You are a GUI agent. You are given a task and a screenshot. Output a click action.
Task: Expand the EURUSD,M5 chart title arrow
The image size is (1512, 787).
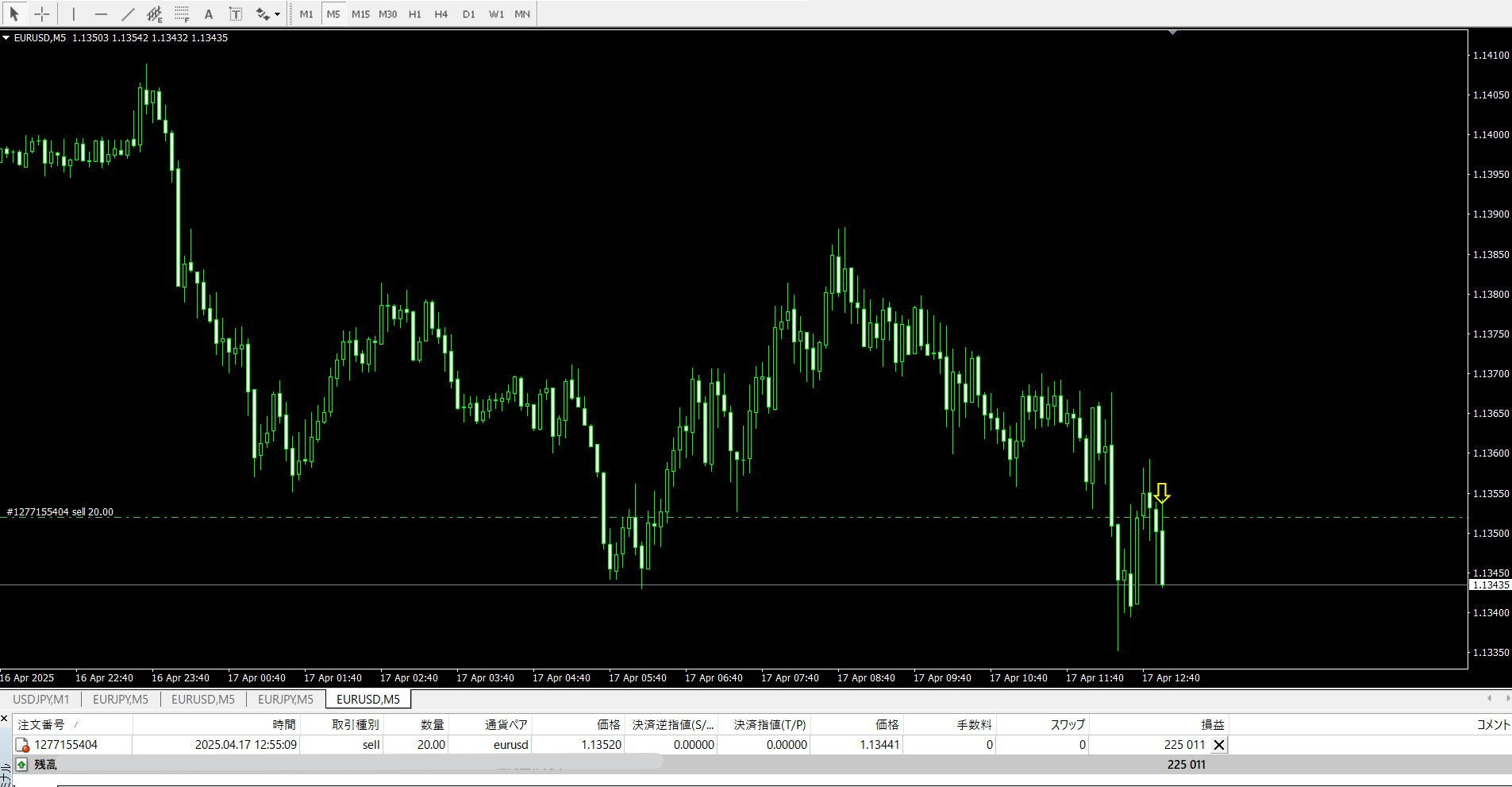tap(6, 37)
